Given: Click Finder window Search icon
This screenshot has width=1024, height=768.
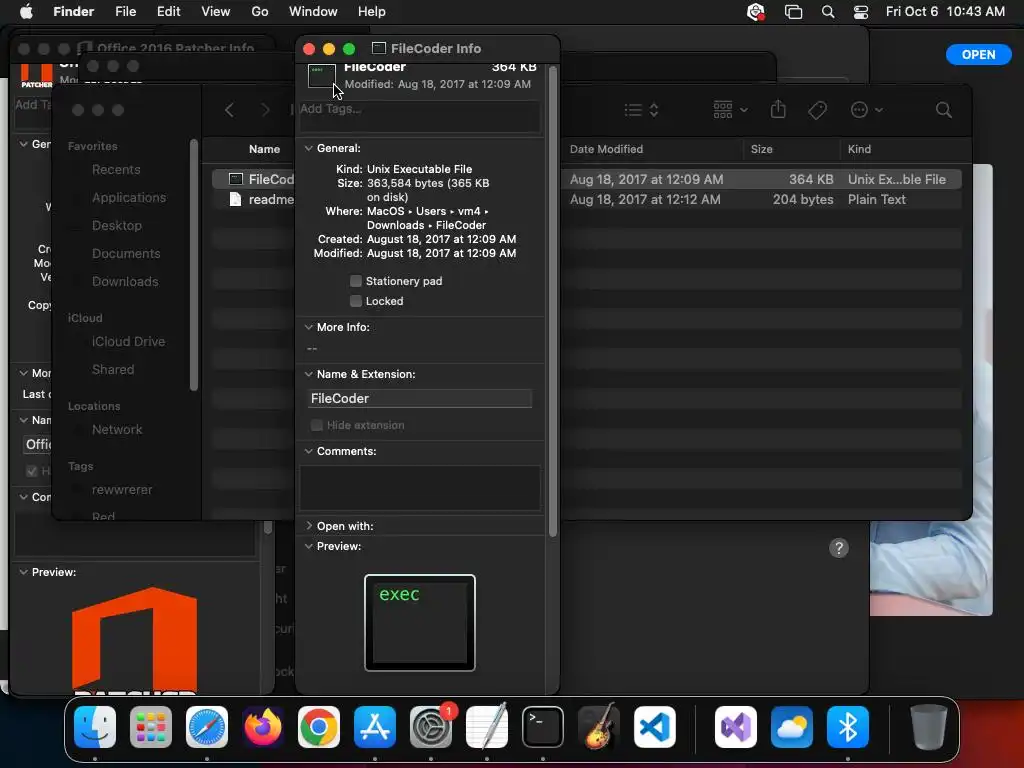Looking at the screenshot, I should pos(944,110).
